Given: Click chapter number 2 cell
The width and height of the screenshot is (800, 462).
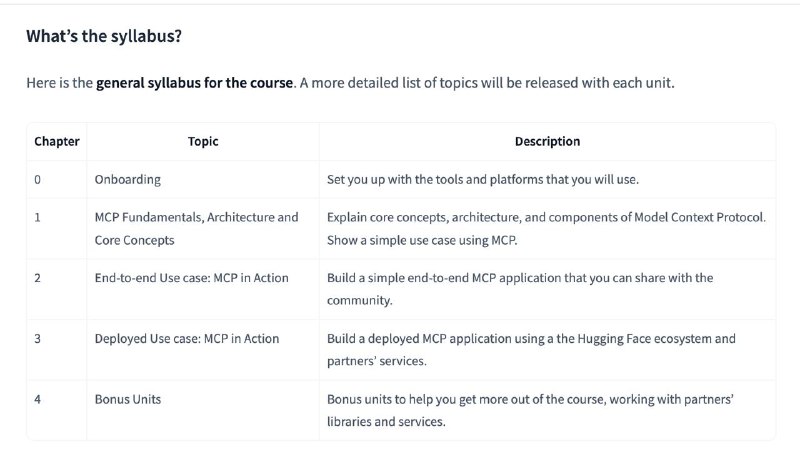Looking at the screenshot, I should point(57,289).
